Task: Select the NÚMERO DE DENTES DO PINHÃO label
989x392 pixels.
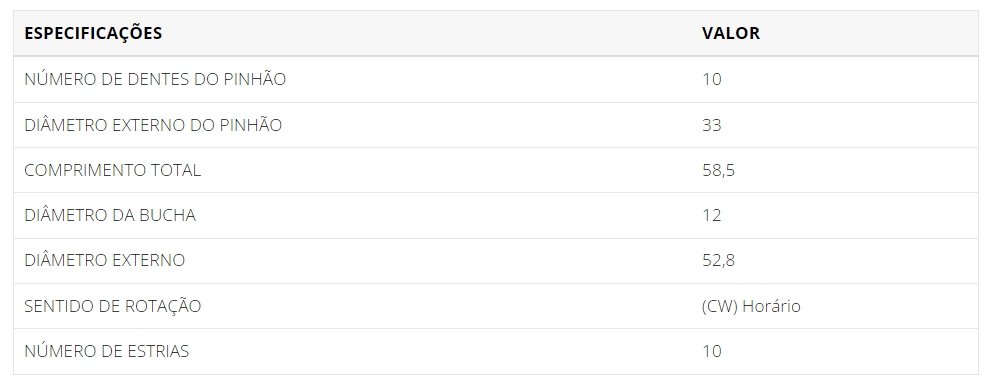Action: pos(155,80)
